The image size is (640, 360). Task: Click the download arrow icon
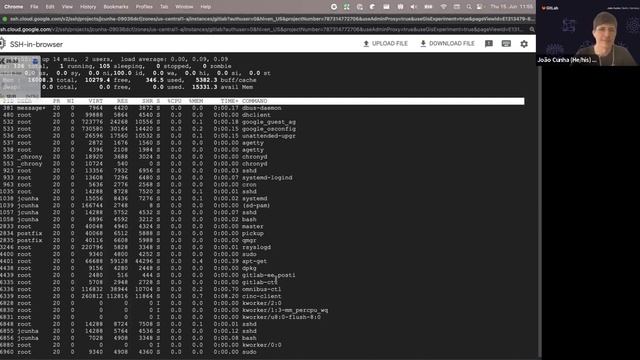point(423,43)
